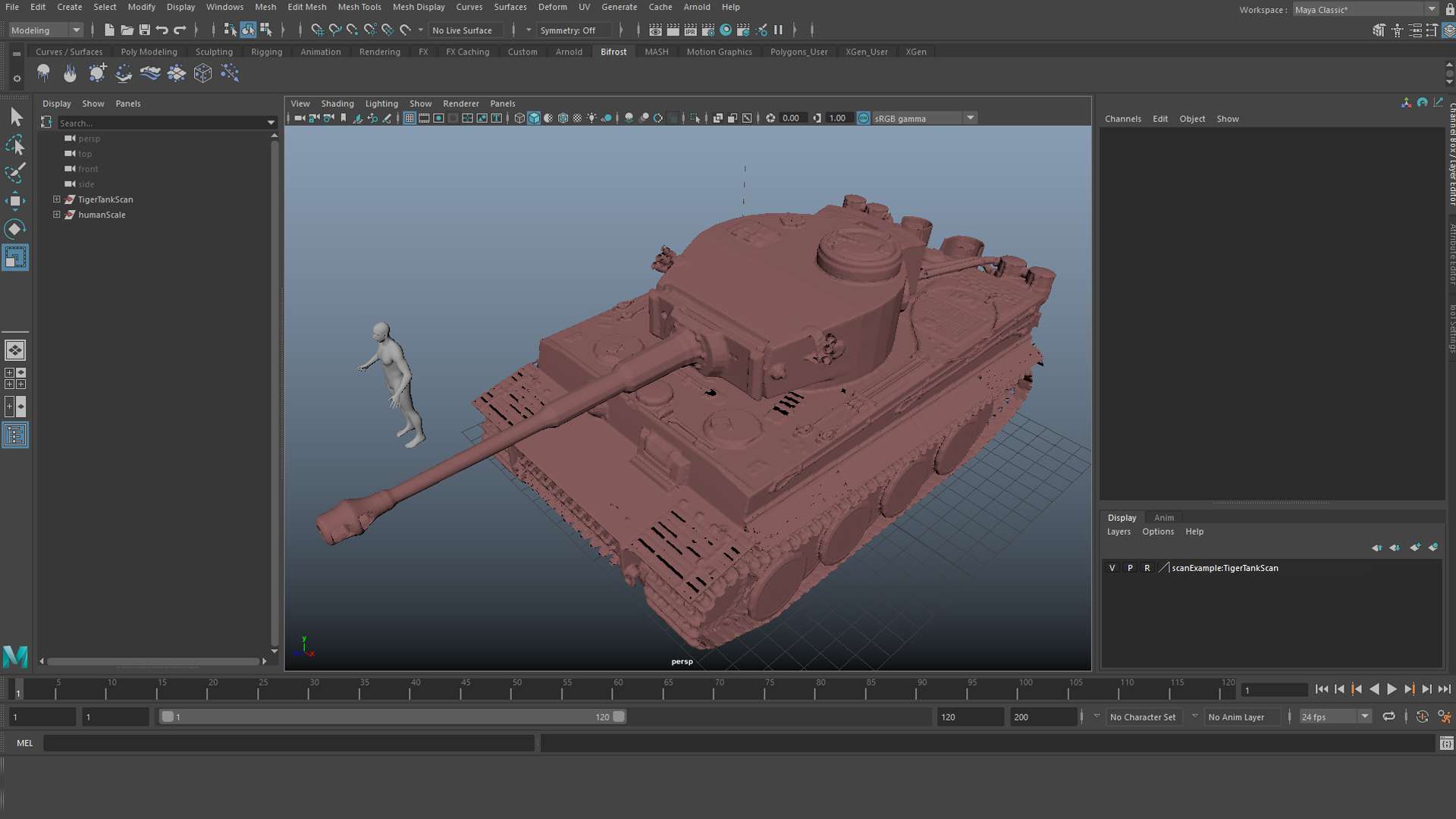Toggle viewport grid display
1456x819 pixels.
point(409,118)
